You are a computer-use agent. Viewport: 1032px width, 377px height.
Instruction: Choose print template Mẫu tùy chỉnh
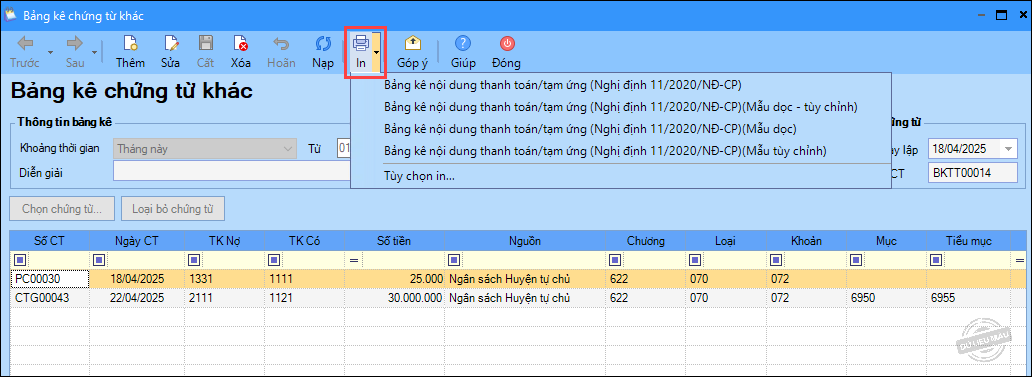pos(605,151)
